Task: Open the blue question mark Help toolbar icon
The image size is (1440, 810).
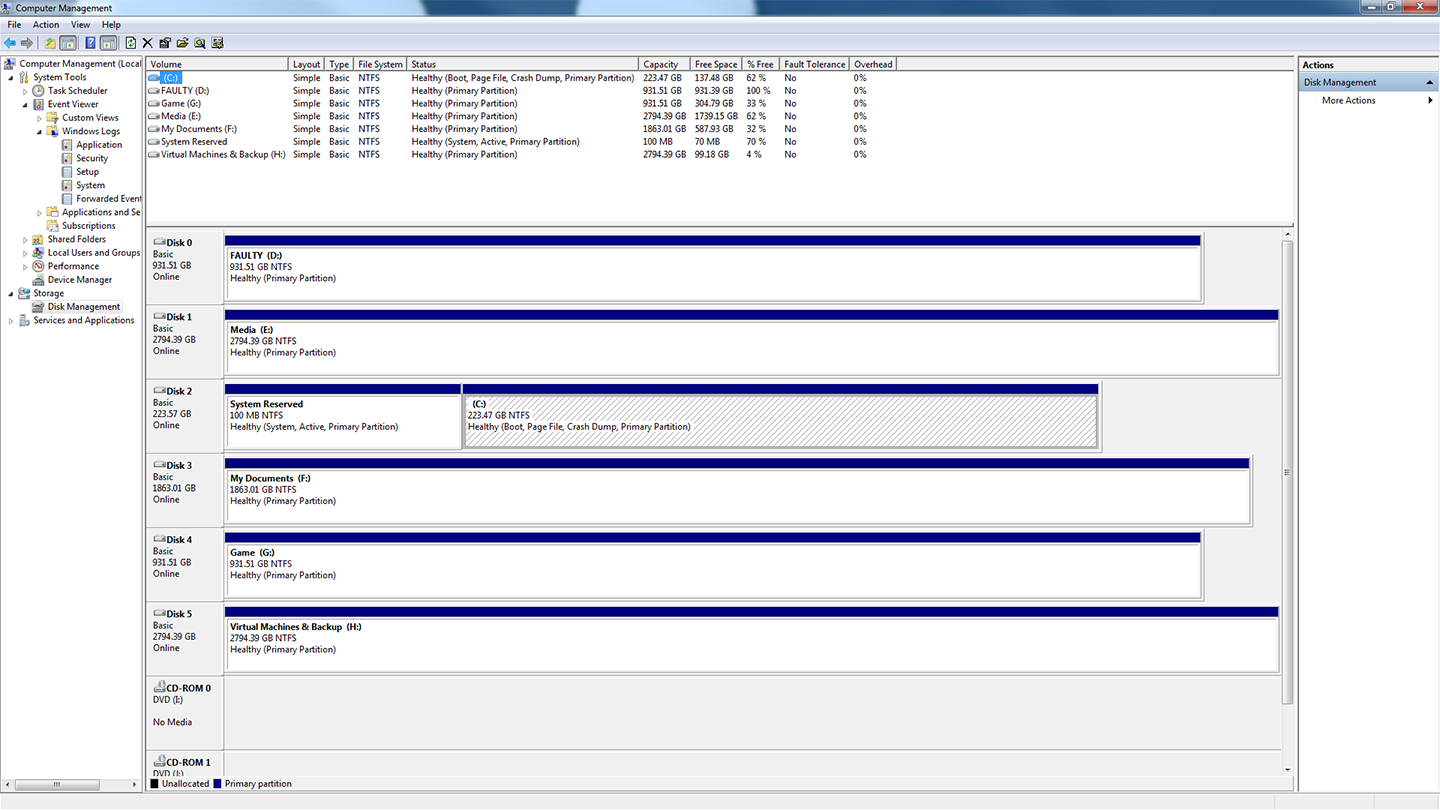Action: coord(90,43)
